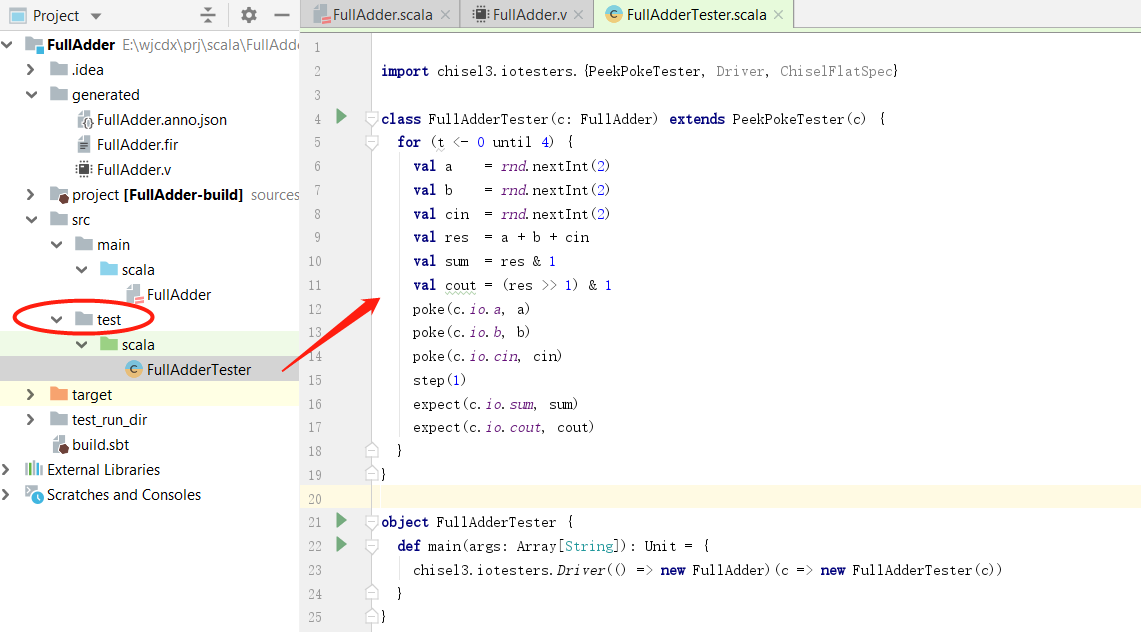Click the Project panel window icon
The width and height of the screenshot is (1141, 632).
click(x=17, y=15)
